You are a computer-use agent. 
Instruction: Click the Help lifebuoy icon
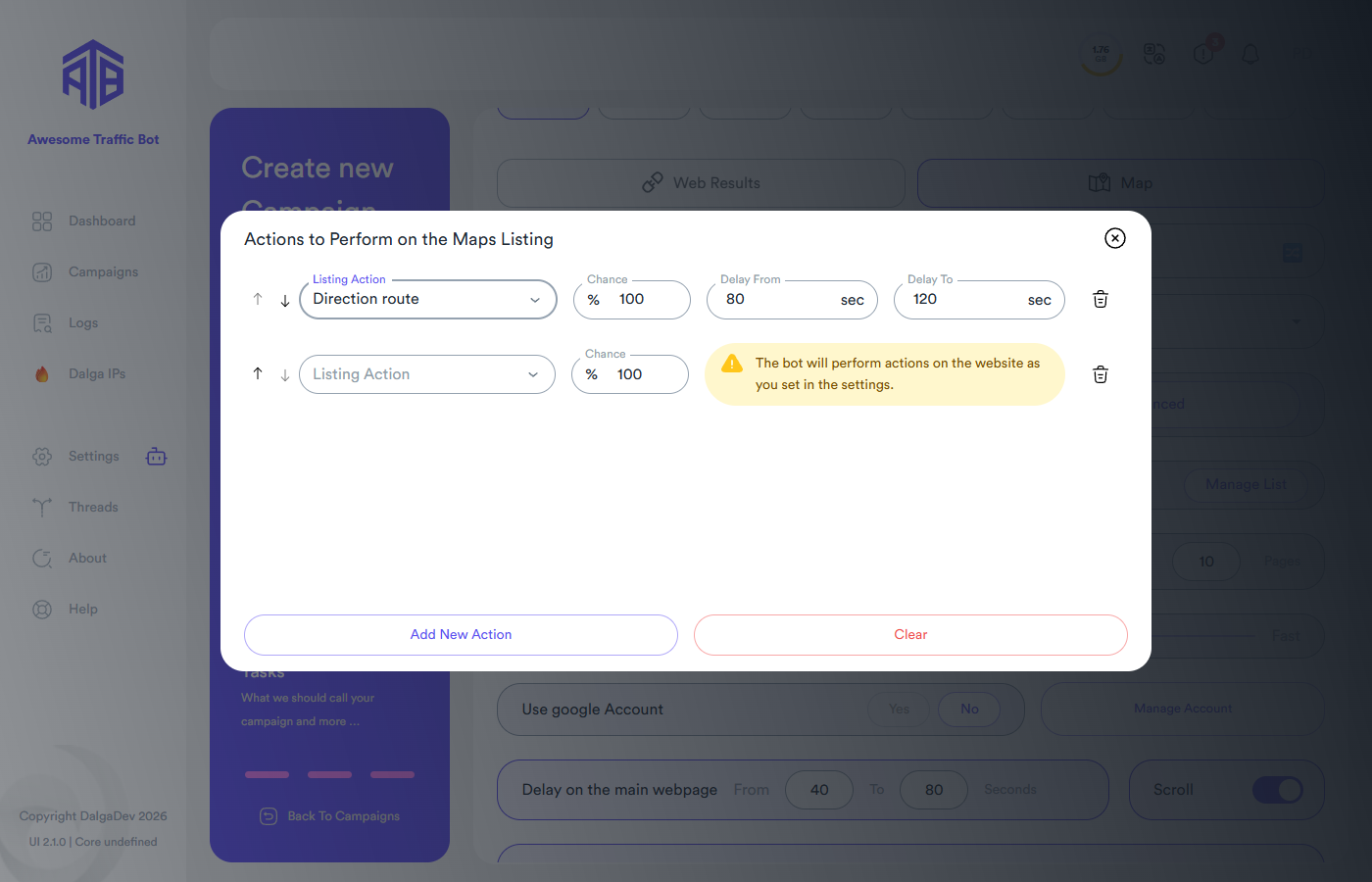click(x=42, y=610)
